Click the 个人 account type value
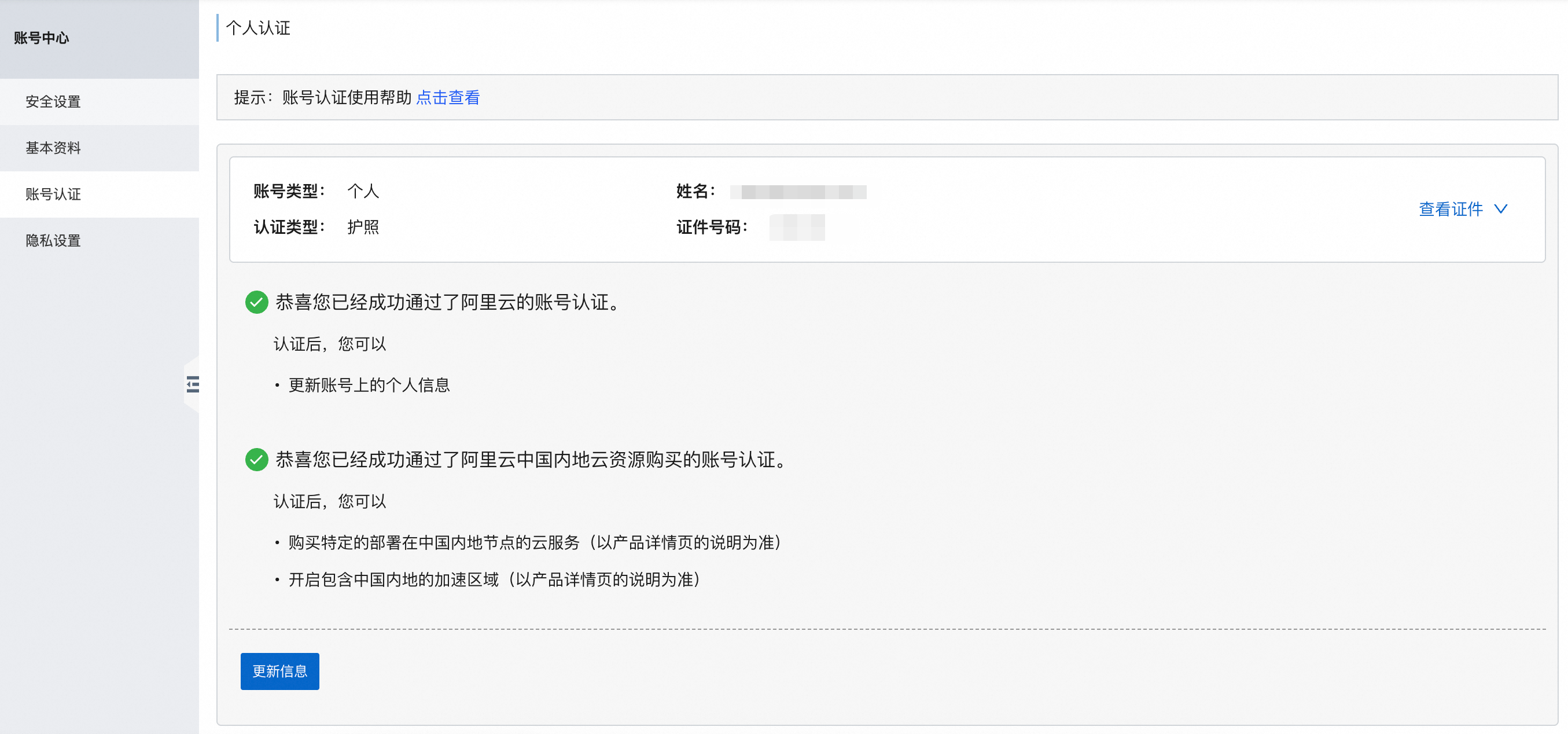This screenshot has height=734, width=1568. (363, 191)
